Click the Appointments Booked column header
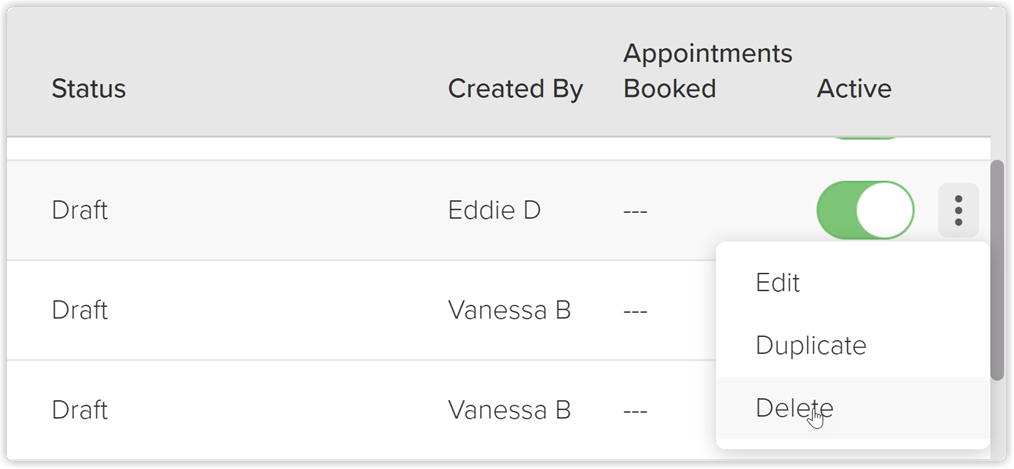This screenshot has height=469, width=1014. coord(707,71)
